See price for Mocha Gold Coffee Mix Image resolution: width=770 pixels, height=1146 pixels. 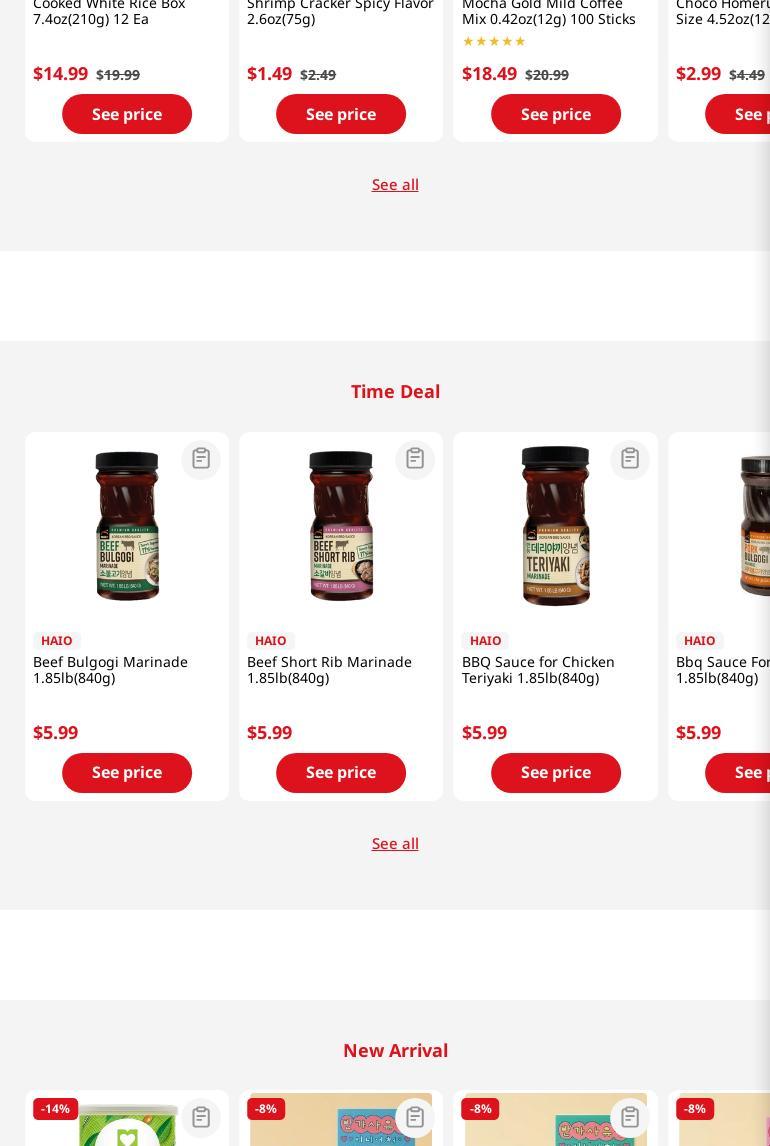point(556,114)
